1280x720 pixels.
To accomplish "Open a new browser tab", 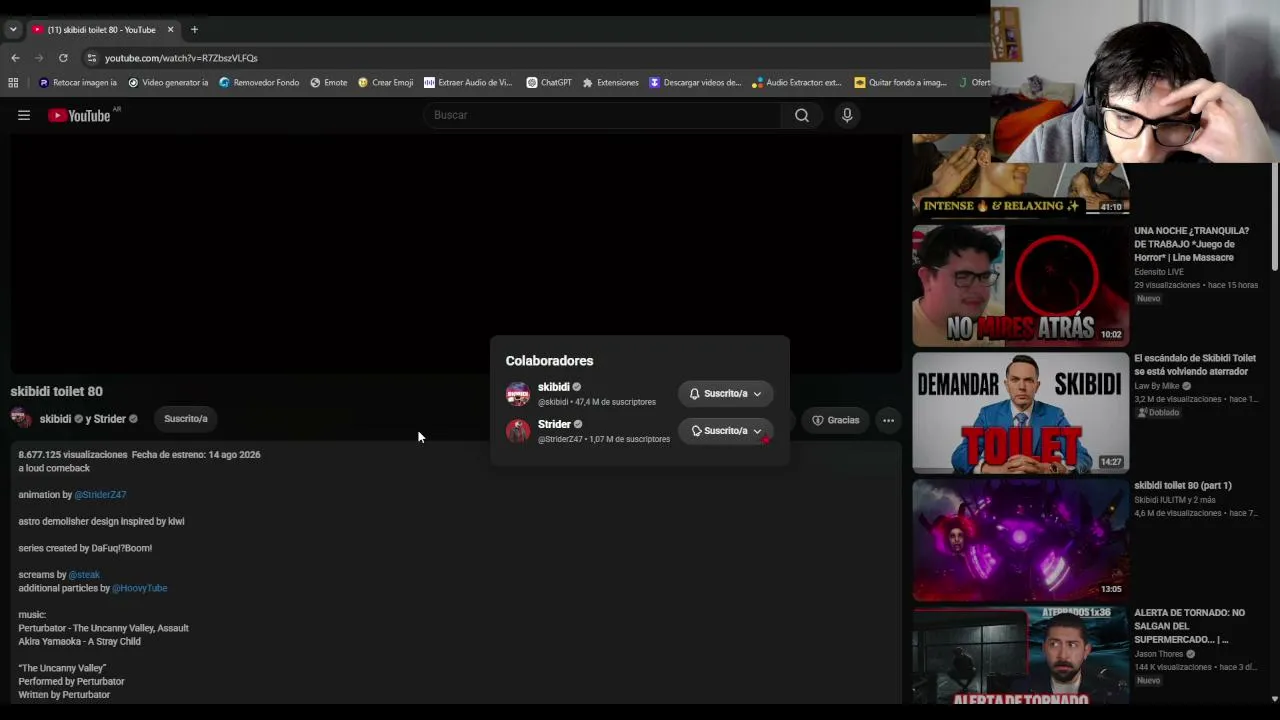I will 194,30.
